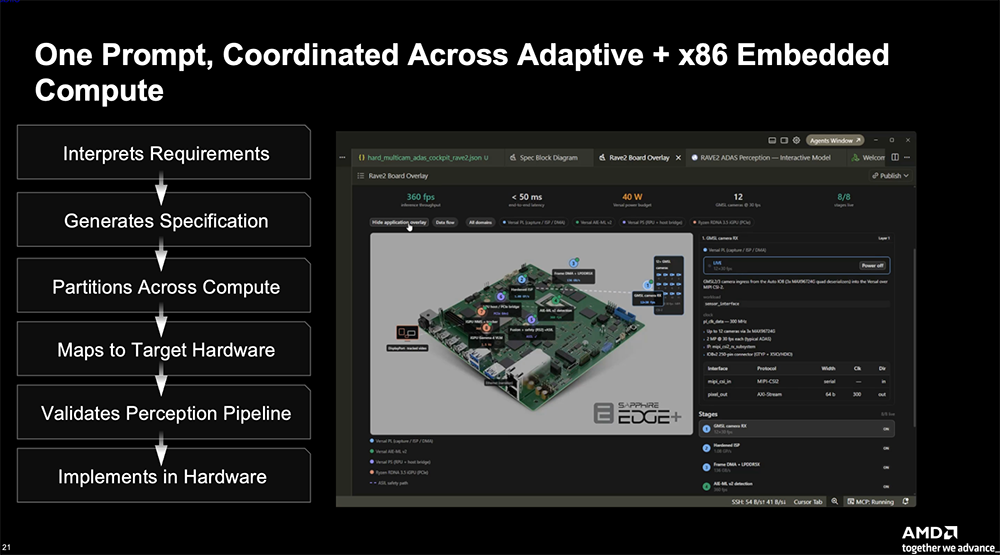Click the 360 fps inference throughput metric
1000x555 pixels.
tap(420, 200)
